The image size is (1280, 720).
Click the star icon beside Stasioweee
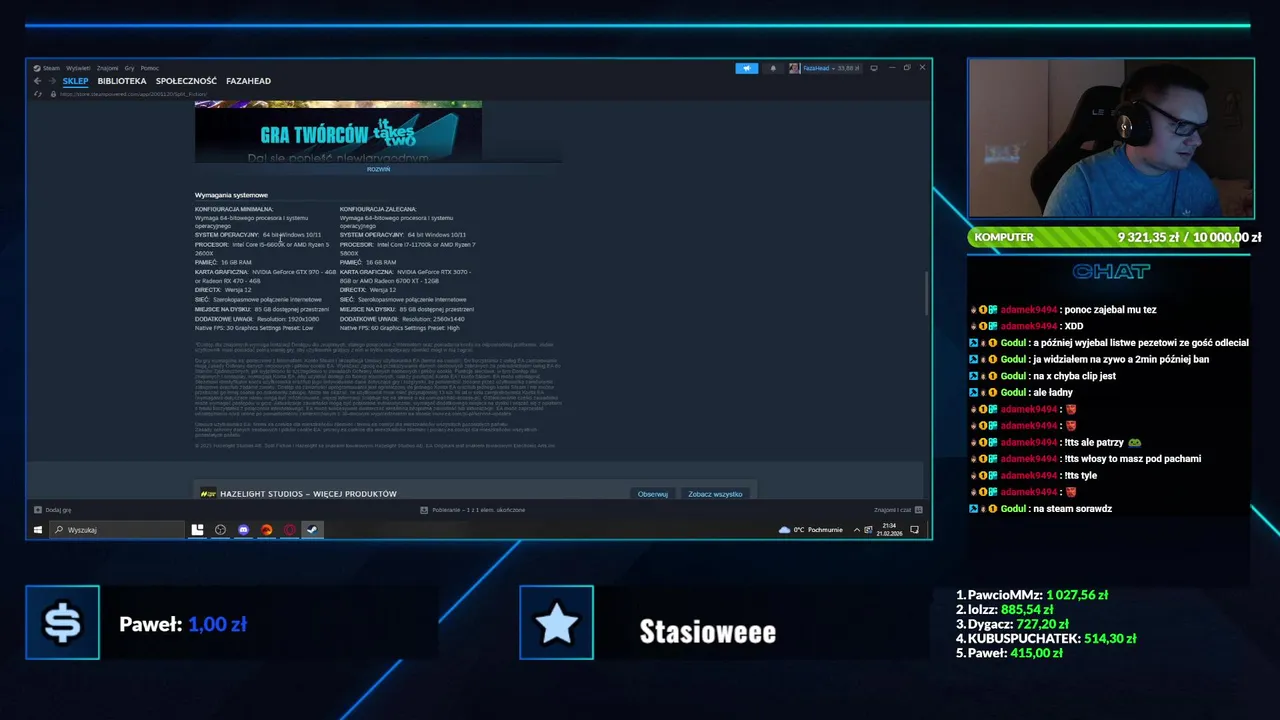(x=556, y=623)
